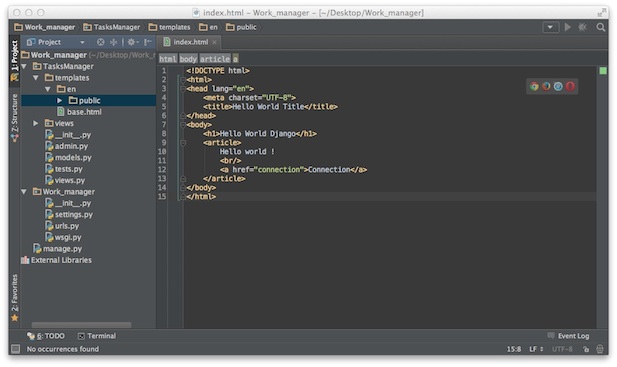Open Project view dropdown
Viewport: 617px width, 367px height.
(82, 42)
